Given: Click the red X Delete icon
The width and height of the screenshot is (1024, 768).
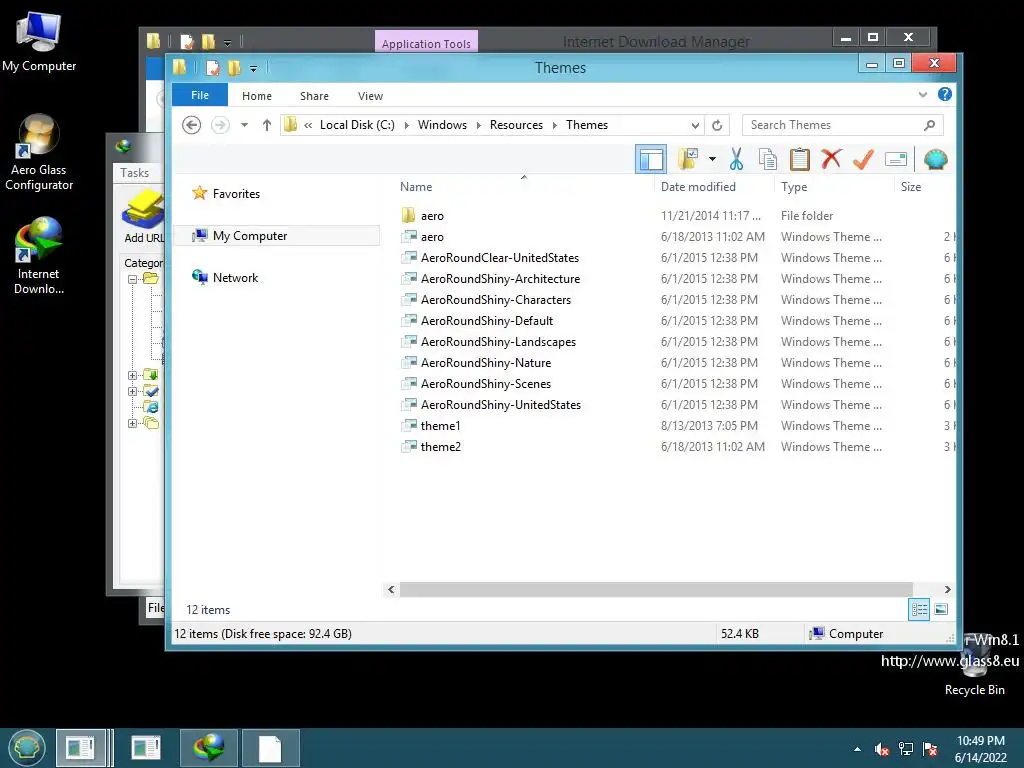Looking at the screenshot, I should pos(831,159).
